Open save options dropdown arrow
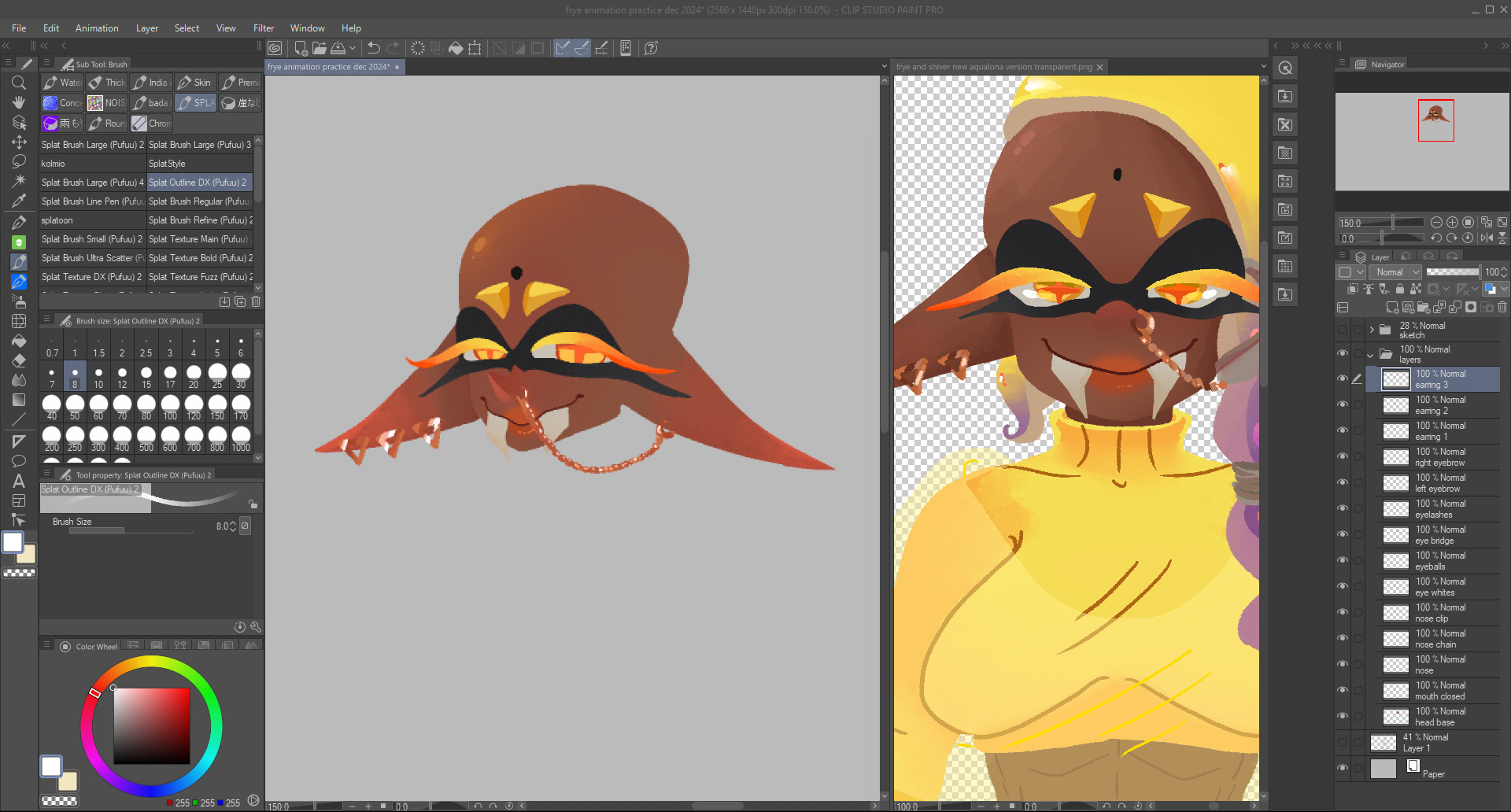Image resolution: width=1511 pixels, height=812 pixels. click(353, 48)
